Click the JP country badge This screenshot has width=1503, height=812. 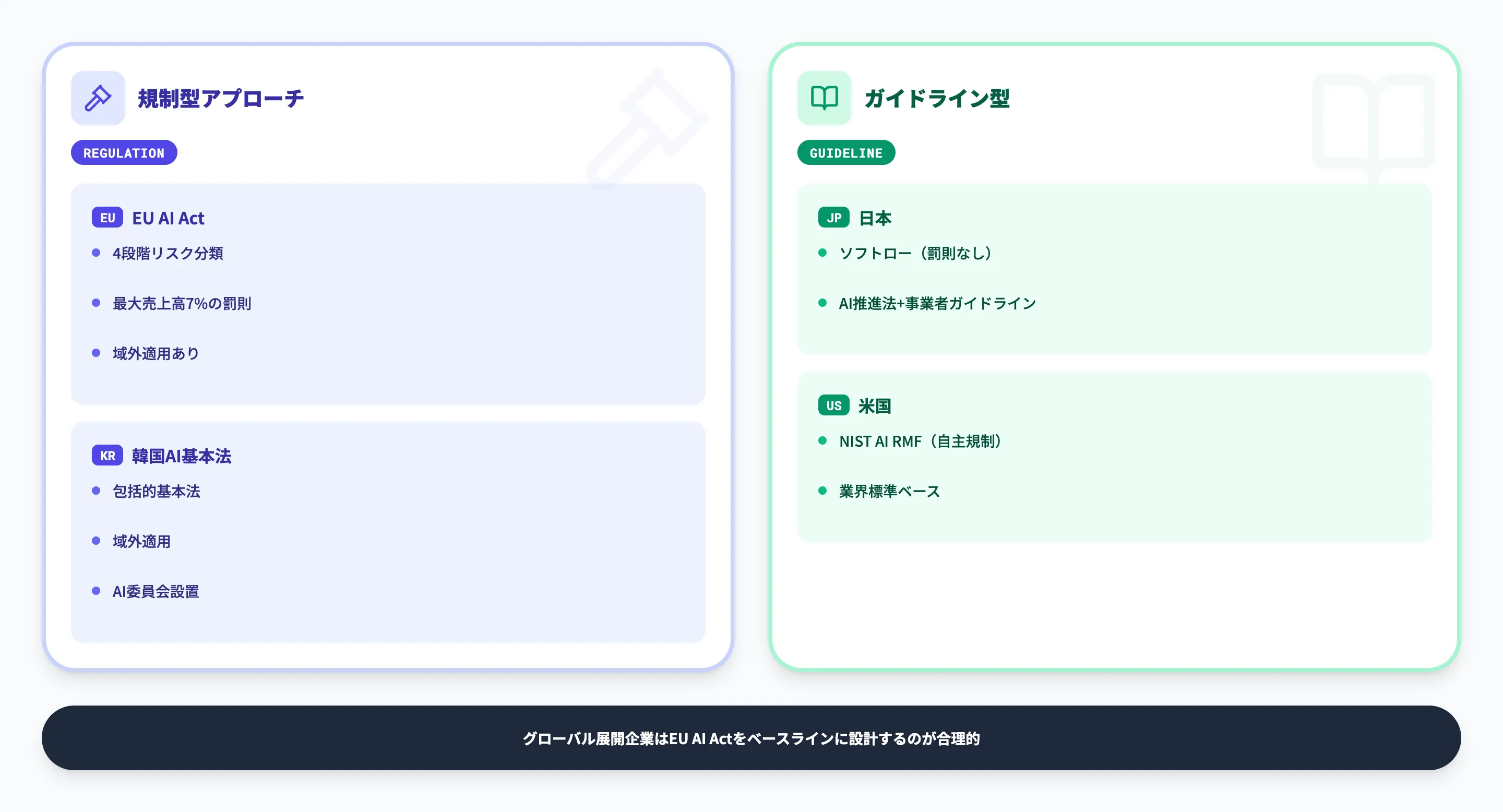833,218
